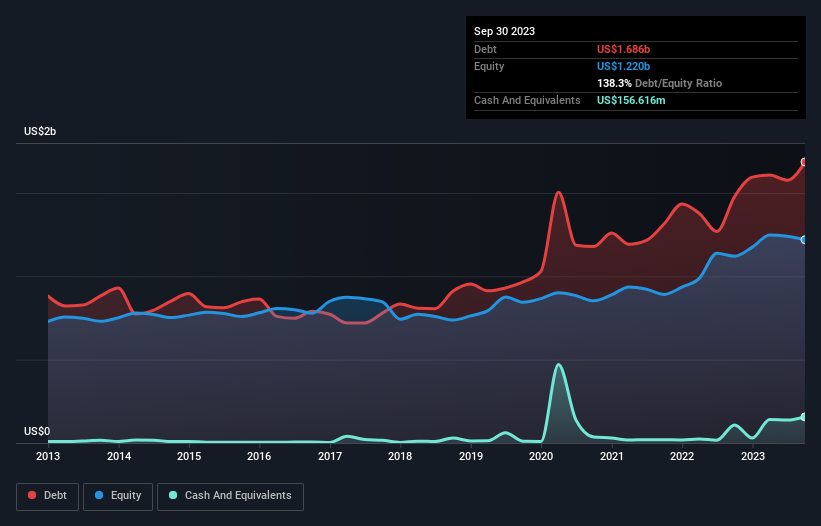Viewport: 821px width, 526px height.
Task: Click the 2023 x-axis label
Action: click(x=753, y=456)
